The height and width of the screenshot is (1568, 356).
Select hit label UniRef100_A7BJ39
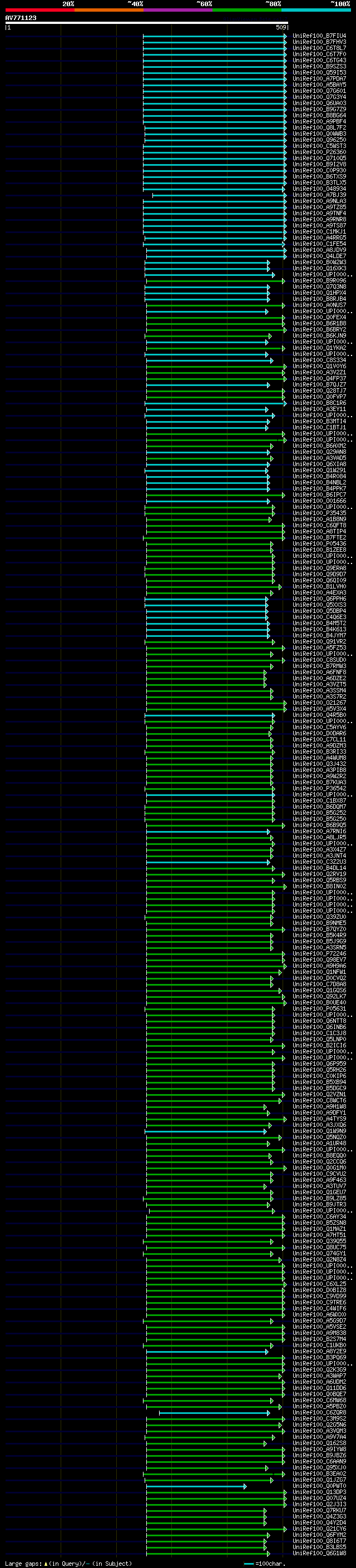pyautogui.click(x=319, y=195)
